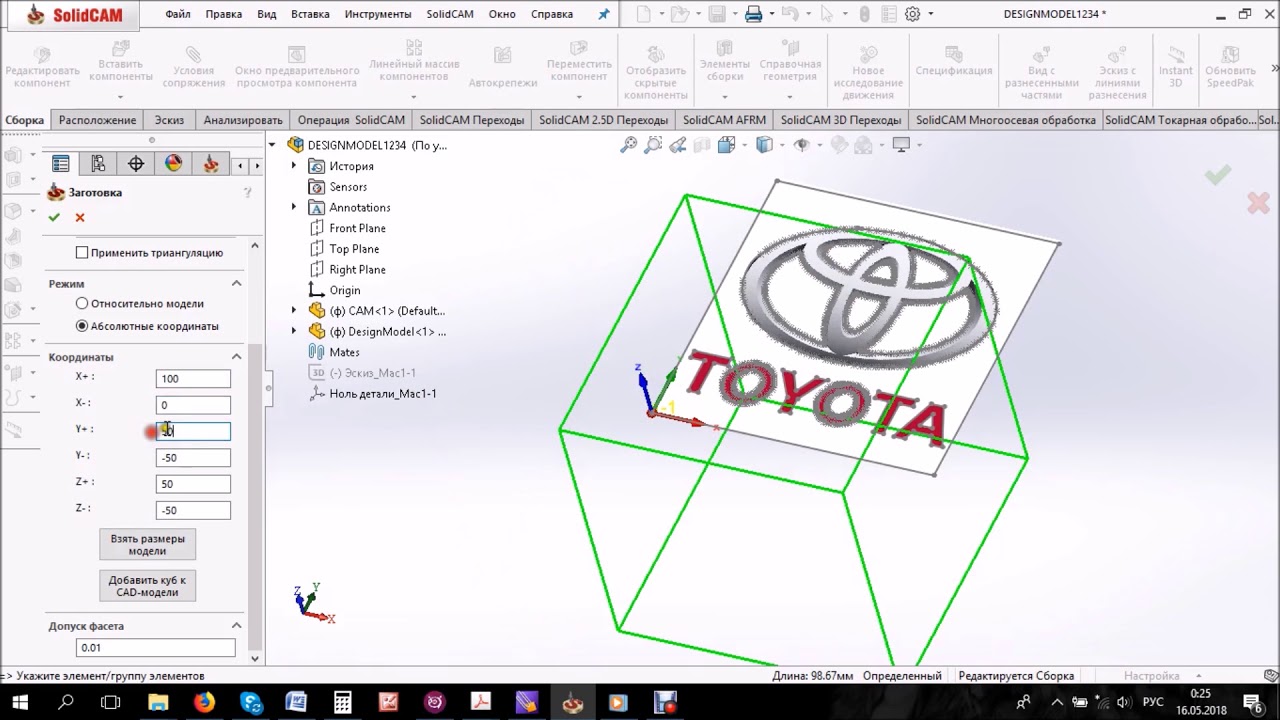The width and height of the screenshot is (1280, 720).
Task: Click the Взять размеры модели button
Action: pyautogui.click(x=147, y=545)
